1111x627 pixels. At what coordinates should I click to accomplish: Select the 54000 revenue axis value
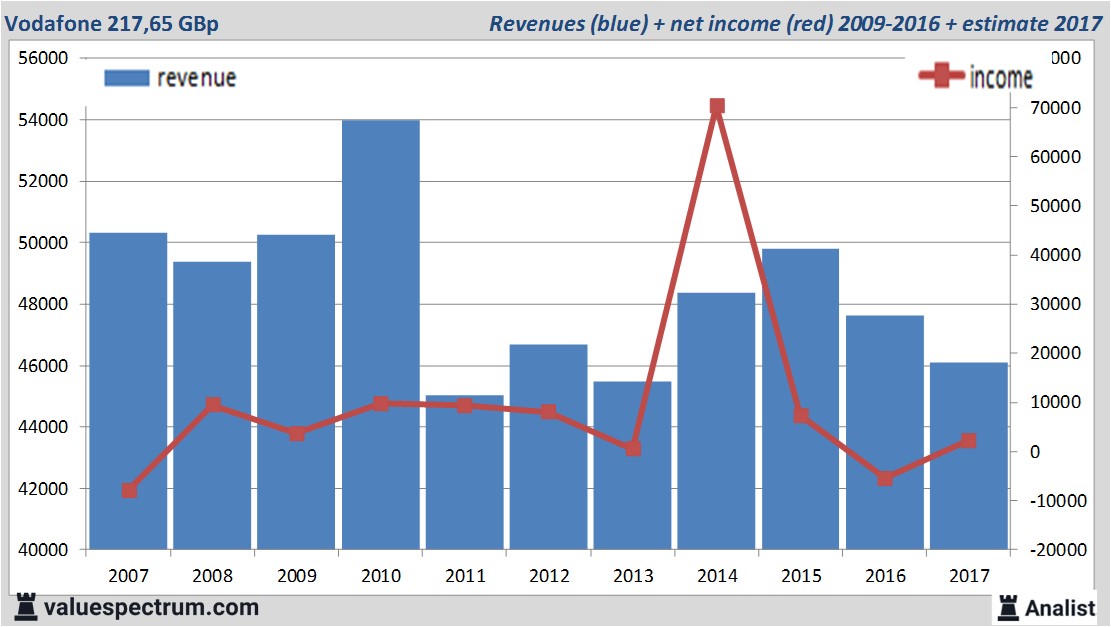pos(43,120)
